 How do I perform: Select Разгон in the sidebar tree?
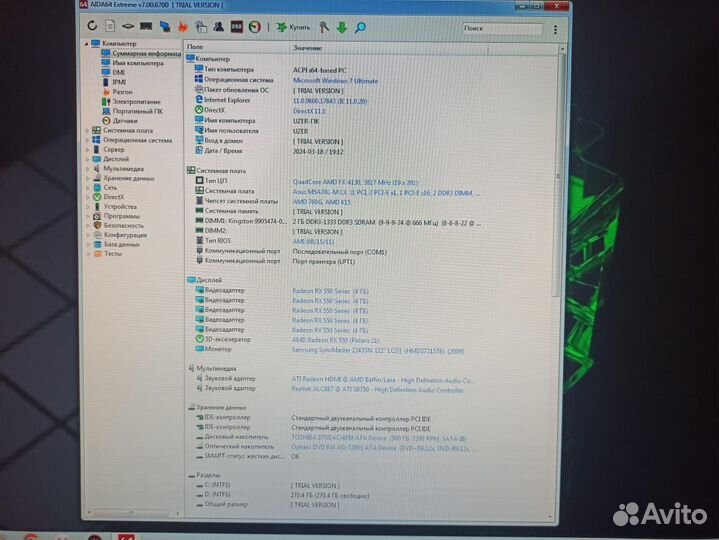tap(121, 91)
